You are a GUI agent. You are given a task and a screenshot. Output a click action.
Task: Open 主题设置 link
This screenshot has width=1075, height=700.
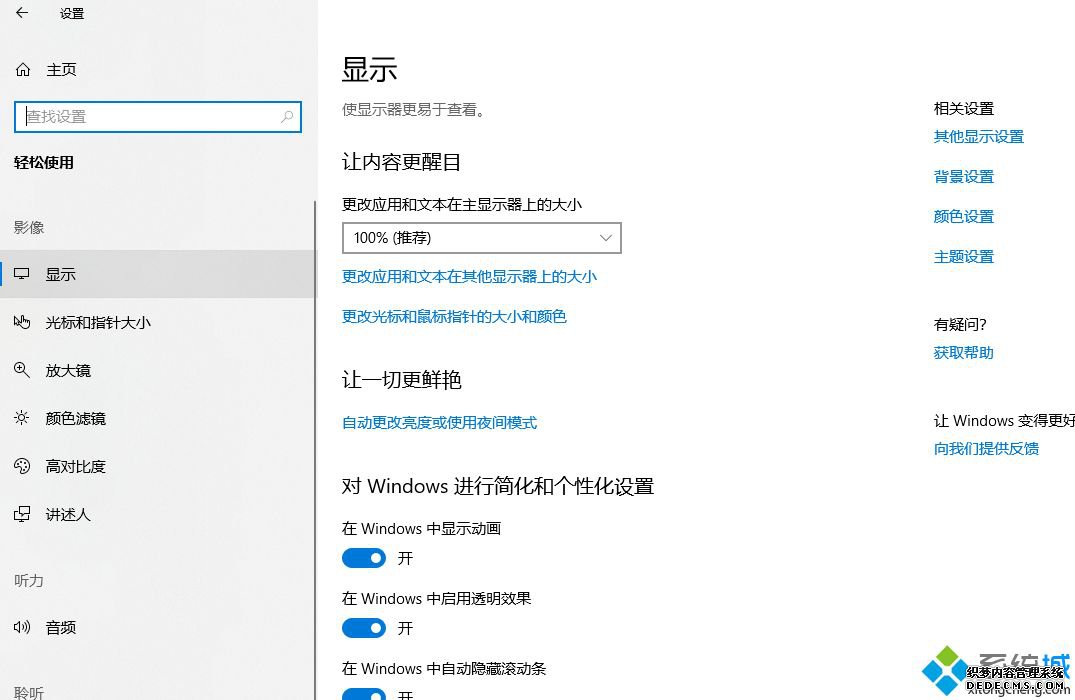tap(963, 257)
